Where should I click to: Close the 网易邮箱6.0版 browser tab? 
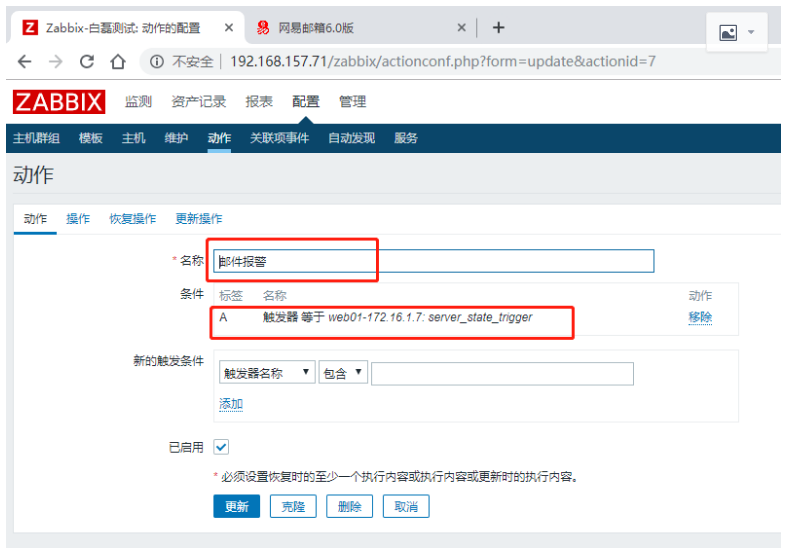461,28
